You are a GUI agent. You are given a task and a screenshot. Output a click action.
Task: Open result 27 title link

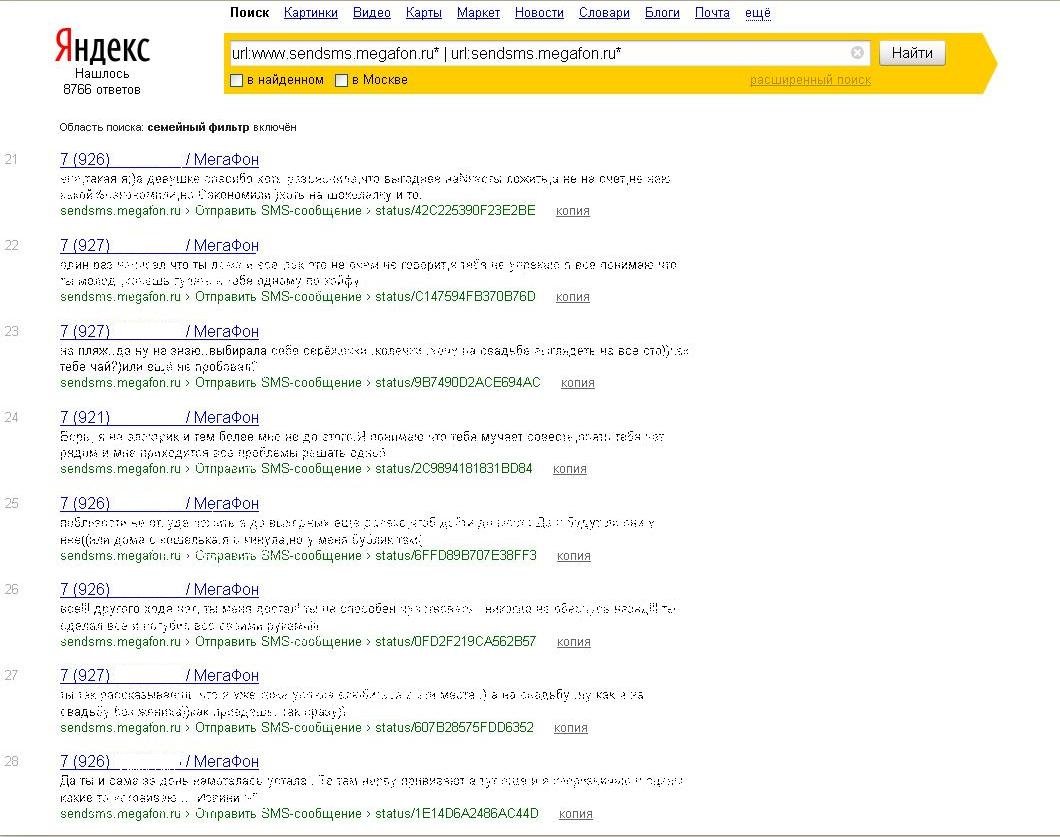pos(160,675)
